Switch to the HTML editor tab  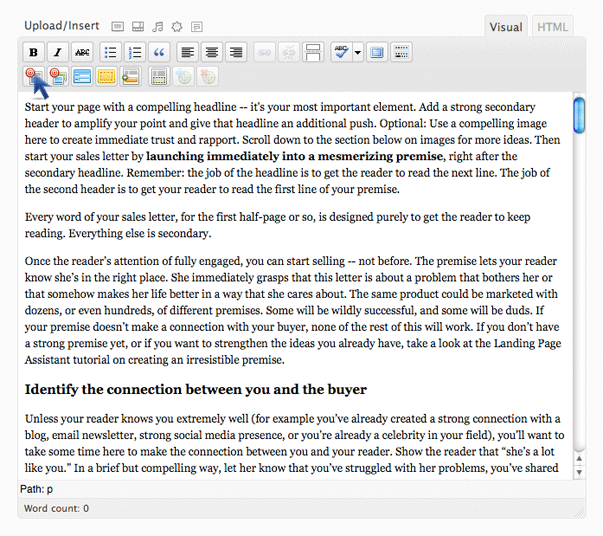pos(553,27)
